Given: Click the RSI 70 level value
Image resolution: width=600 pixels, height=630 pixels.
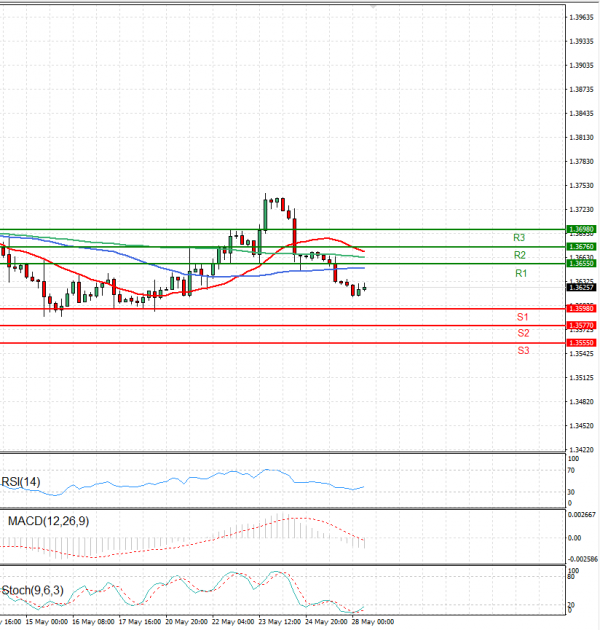Looking at the screenshot, I should click(571, 470).
